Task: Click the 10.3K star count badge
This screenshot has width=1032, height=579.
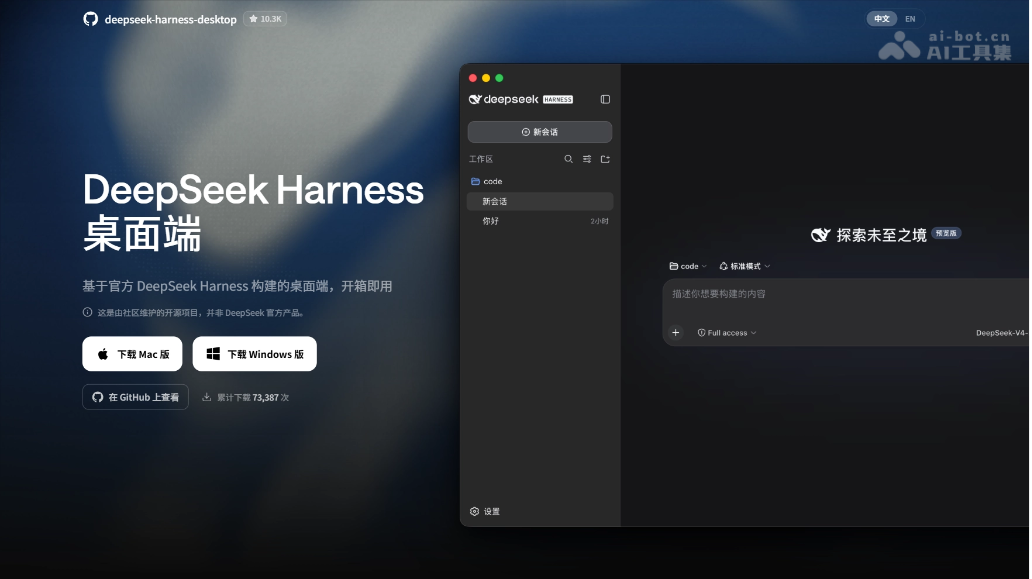Action: pos(265,19)
